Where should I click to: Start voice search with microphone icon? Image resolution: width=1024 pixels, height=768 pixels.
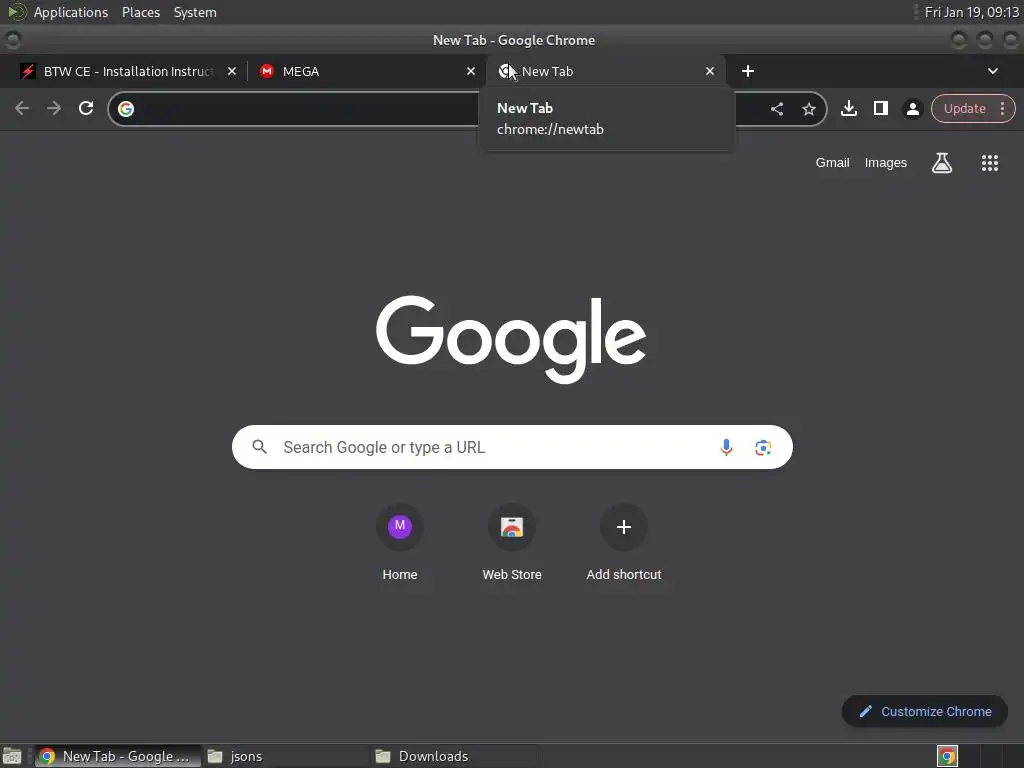tap(726, 447)
